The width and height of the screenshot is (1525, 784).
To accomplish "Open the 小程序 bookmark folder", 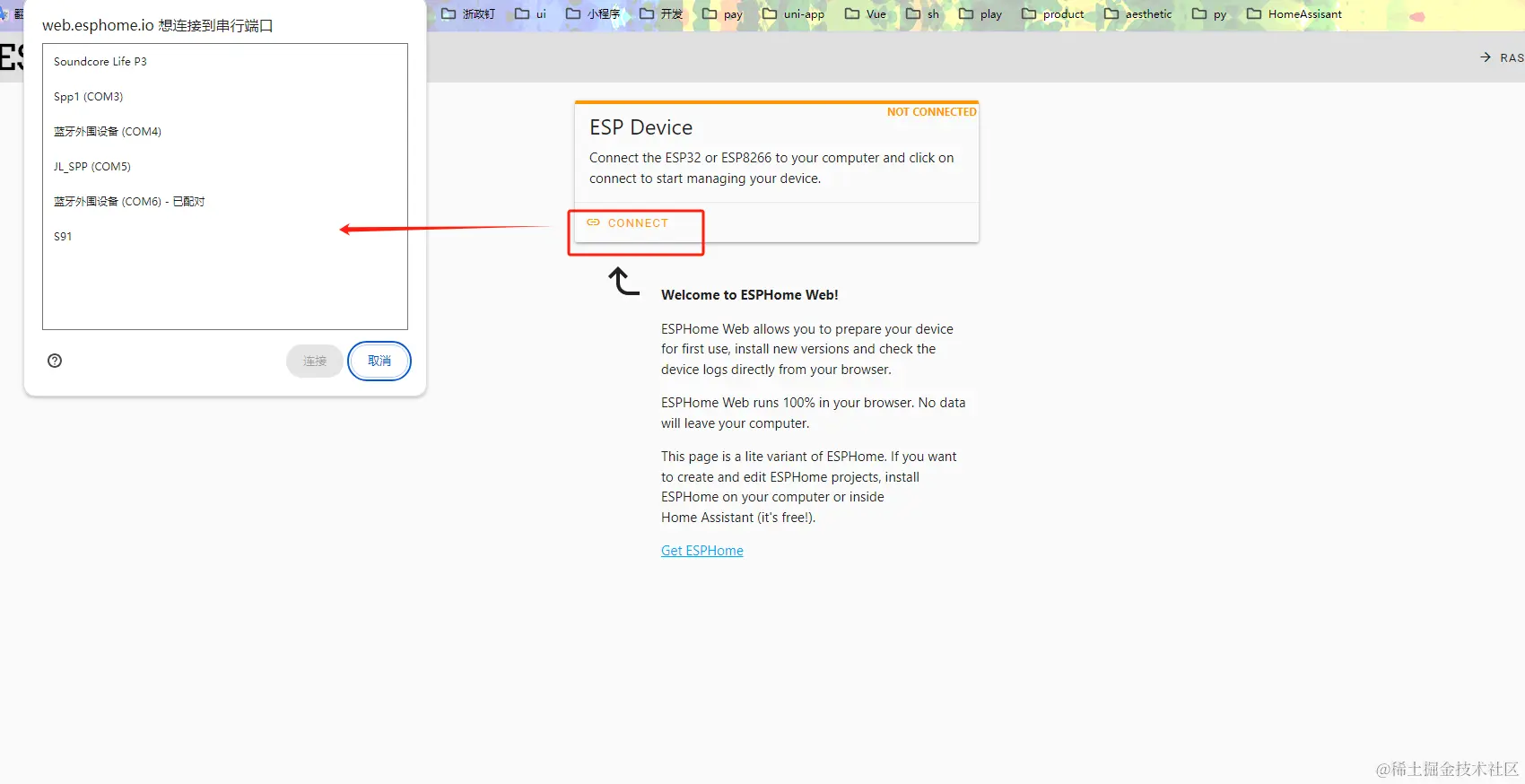I will click(x=593, y=13).
